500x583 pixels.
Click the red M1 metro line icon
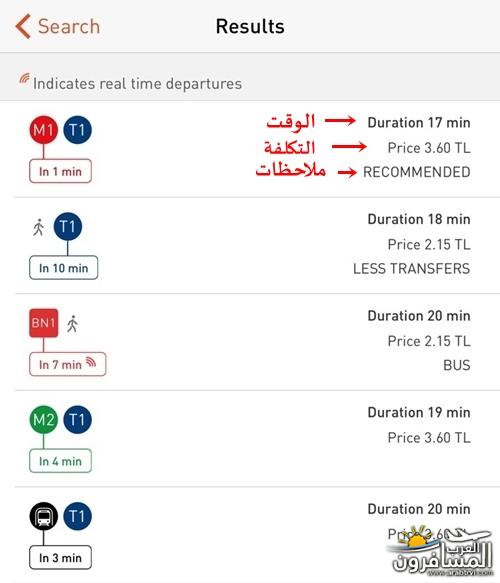[43, 130]
